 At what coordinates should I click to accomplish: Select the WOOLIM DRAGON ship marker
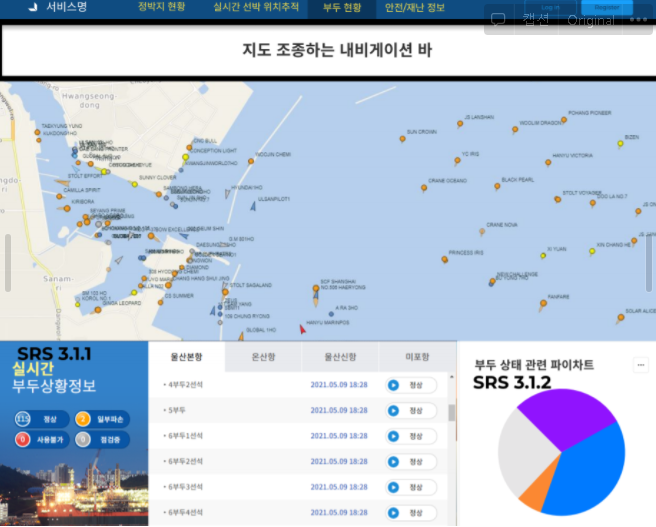(515, 130)
